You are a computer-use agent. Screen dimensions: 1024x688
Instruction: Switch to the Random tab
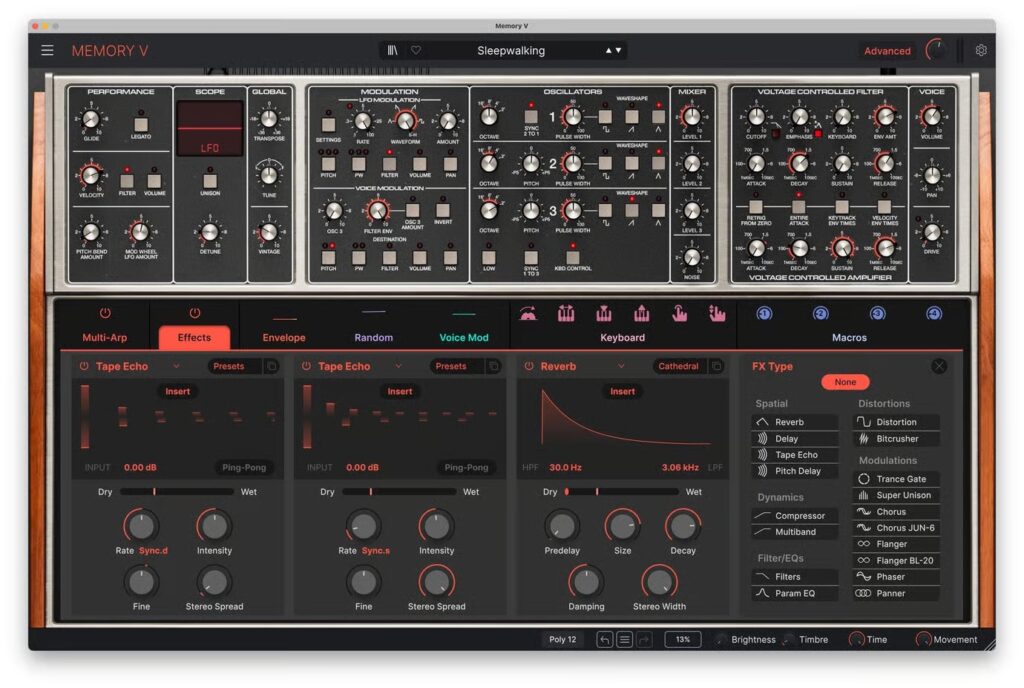(374, 337)
